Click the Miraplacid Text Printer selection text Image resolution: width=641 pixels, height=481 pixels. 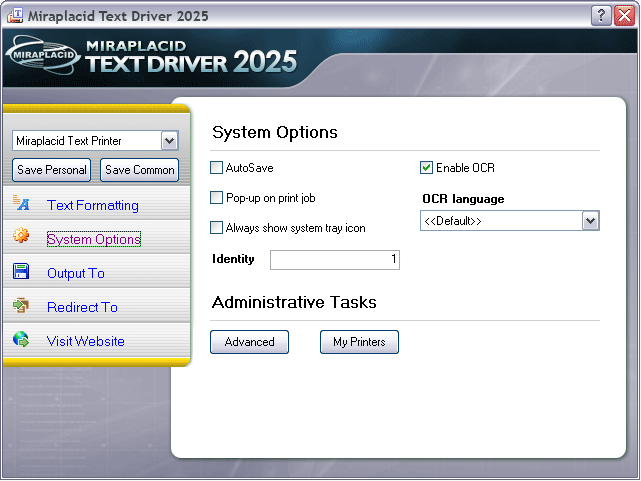[x=69, y=141]
